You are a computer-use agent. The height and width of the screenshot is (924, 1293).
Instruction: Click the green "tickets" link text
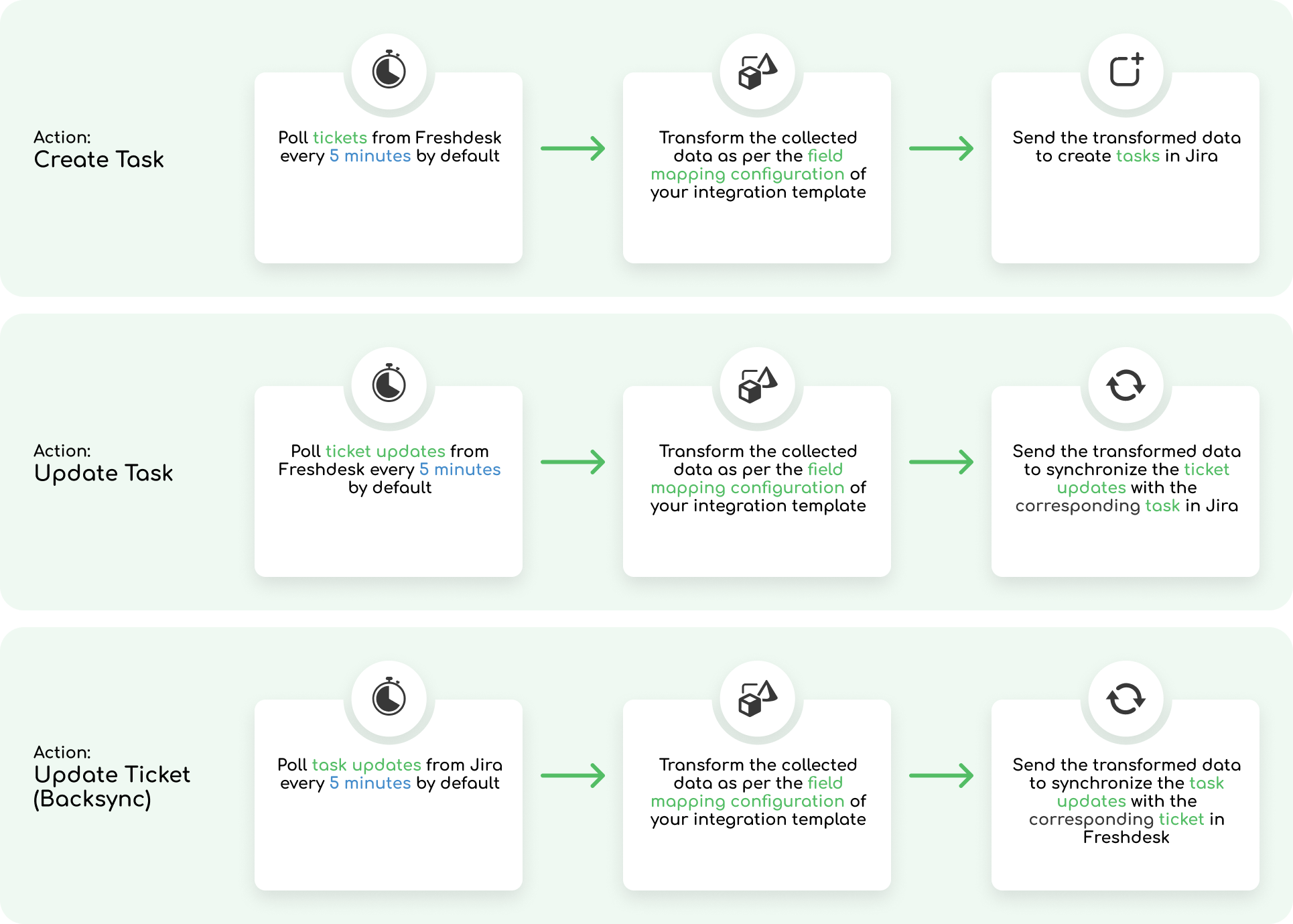pyautogui.click(x=340, y=137)
